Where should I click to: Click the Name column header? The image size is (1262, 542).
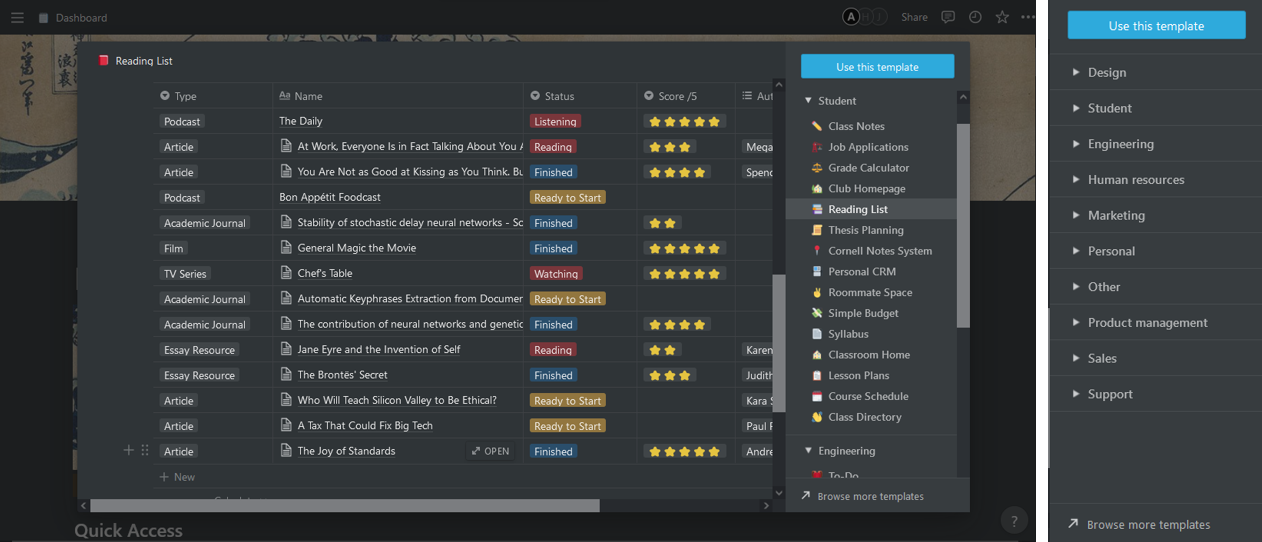[x=398, y=96]
